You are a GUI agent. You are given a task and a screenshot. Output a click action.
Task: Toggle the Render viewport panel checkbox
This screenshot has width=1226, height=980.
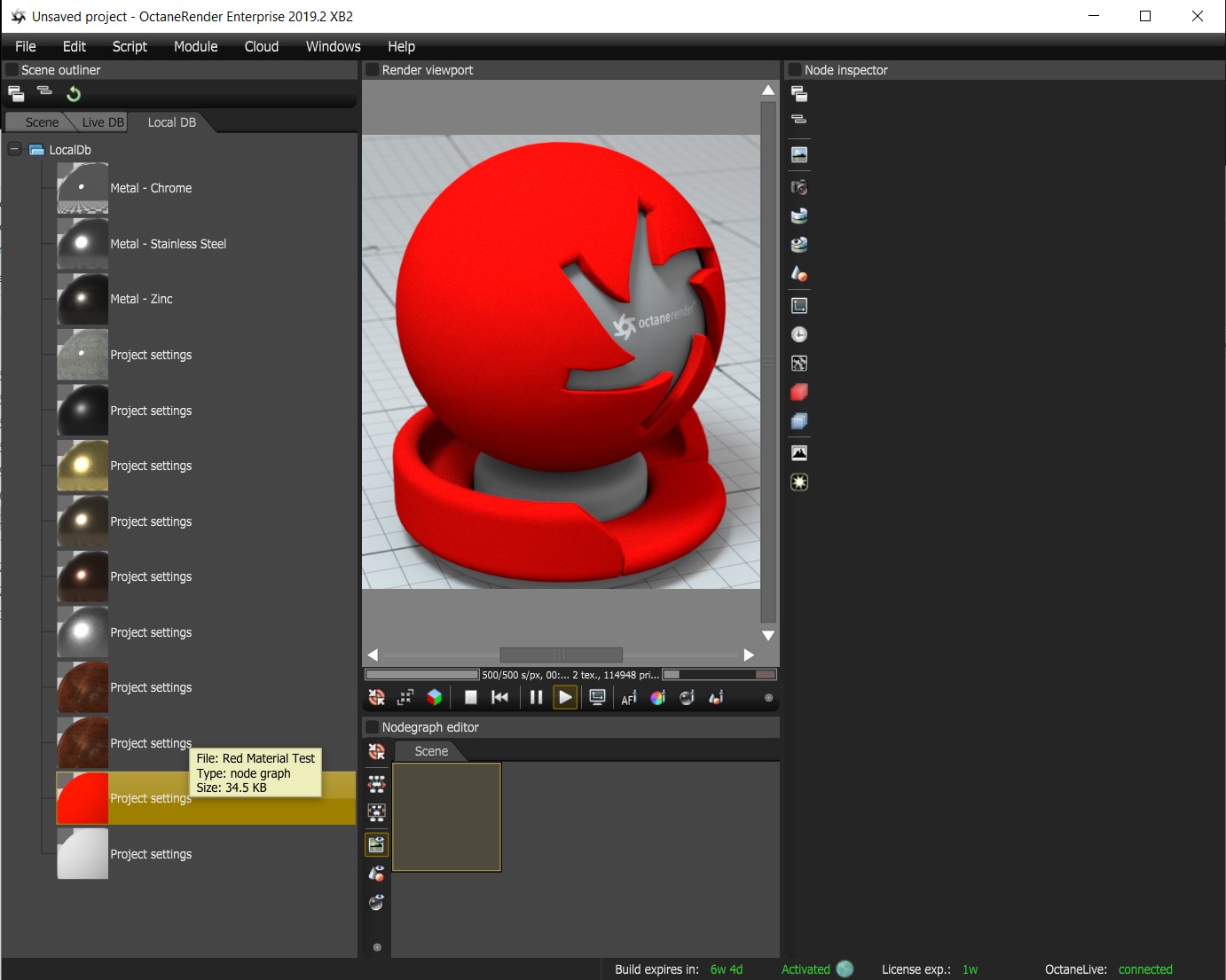pyautogui.click(x=373, y=70)
